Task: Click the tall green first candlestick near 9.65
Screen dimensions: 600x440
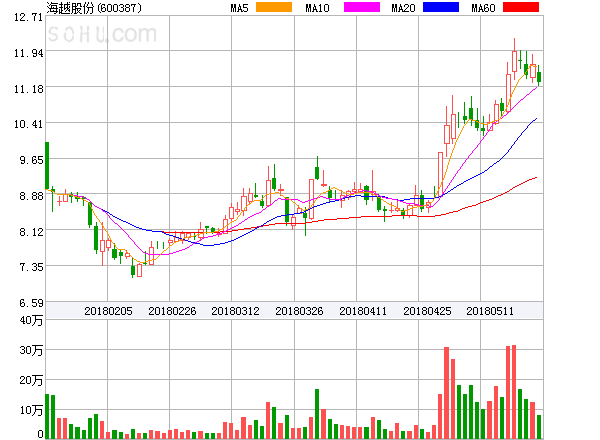Action: (x=47, y=166)
